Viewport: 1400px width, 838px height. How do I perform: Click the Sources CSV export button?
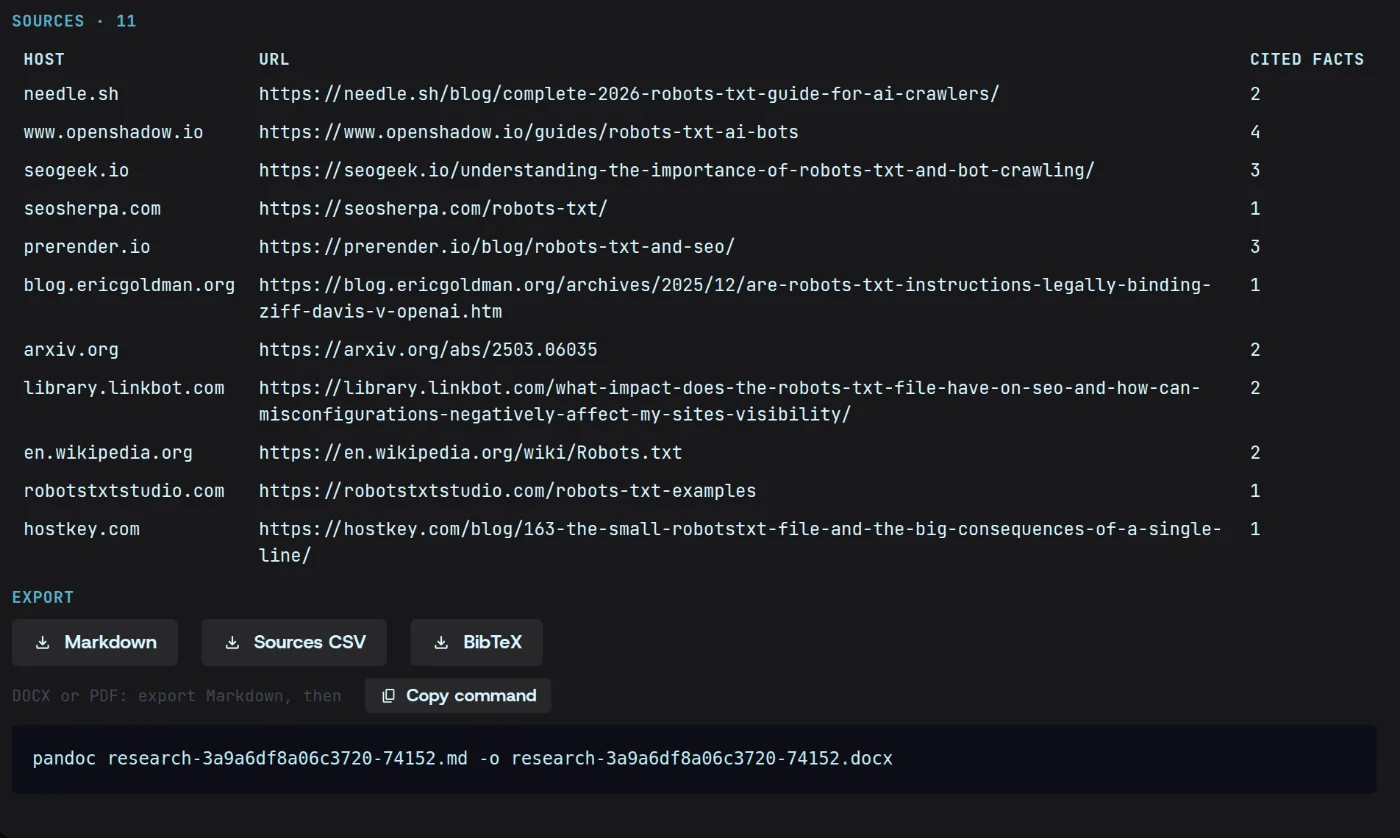pos(294,642)
